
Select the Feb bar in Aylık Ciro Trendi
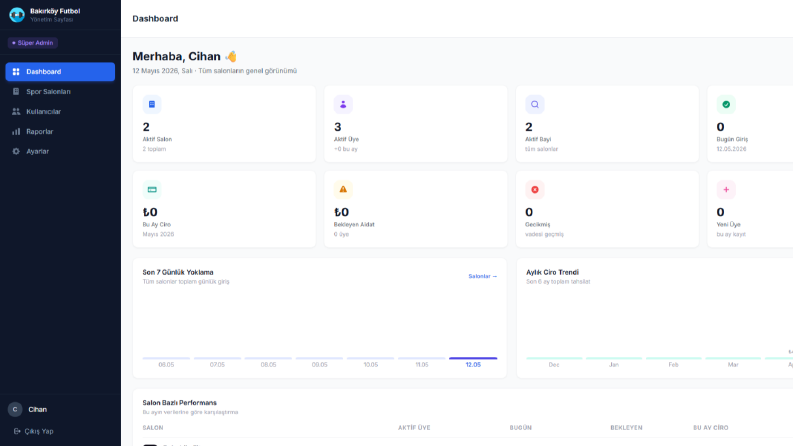[x=673, y=358]
